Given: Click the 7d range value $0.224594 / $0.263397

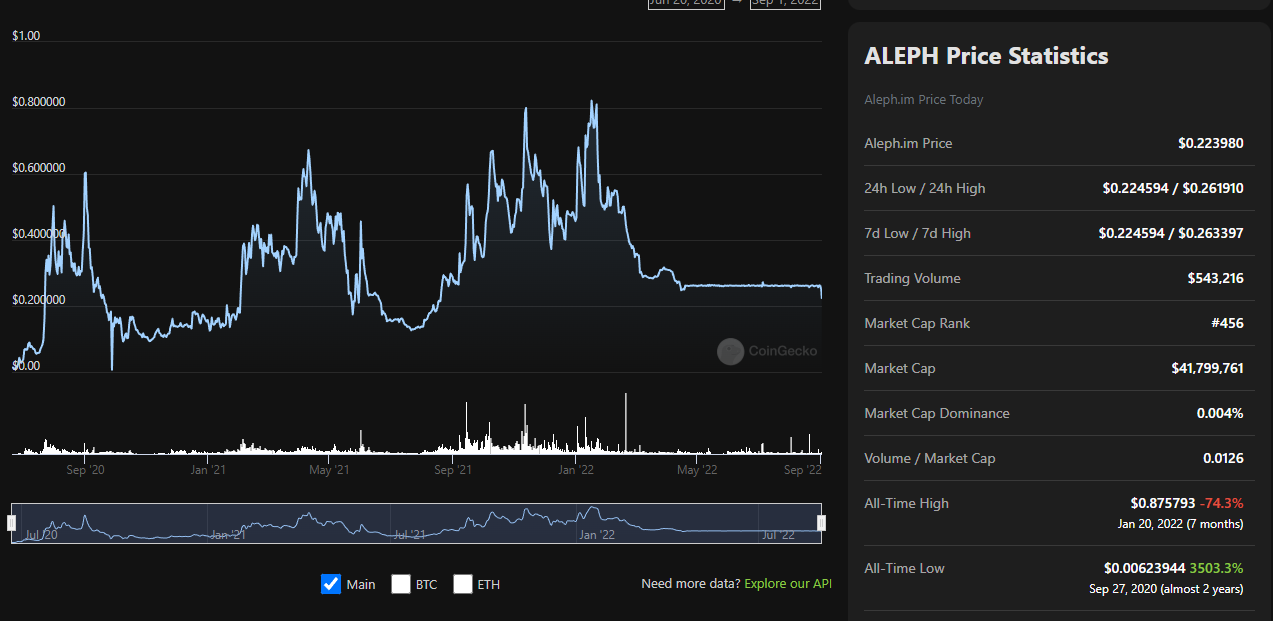Looking at the screenshot, I should click(x=1171, y=233).
